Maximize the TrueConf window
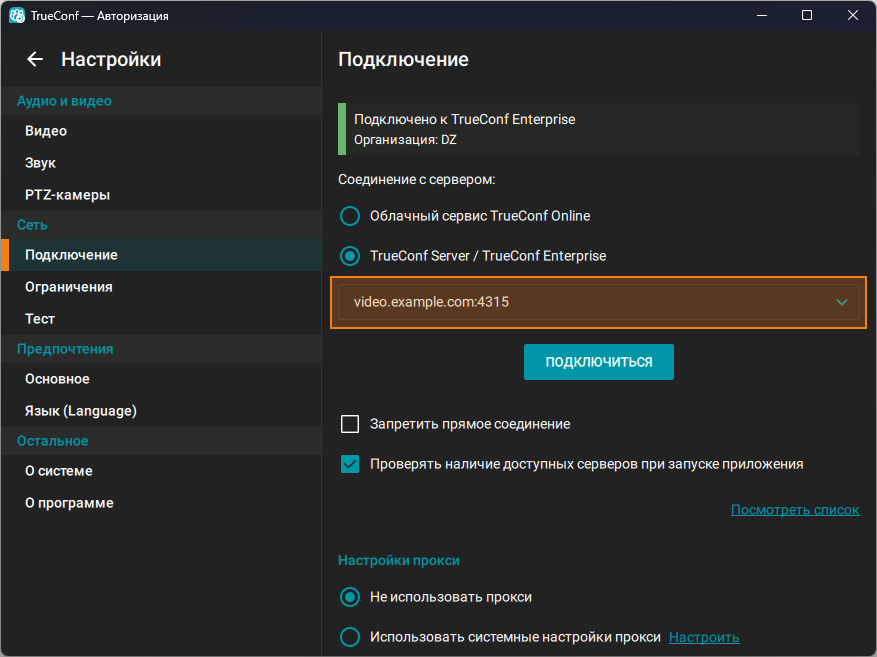This screenshot has width=877, height=657. click(807, 16)
